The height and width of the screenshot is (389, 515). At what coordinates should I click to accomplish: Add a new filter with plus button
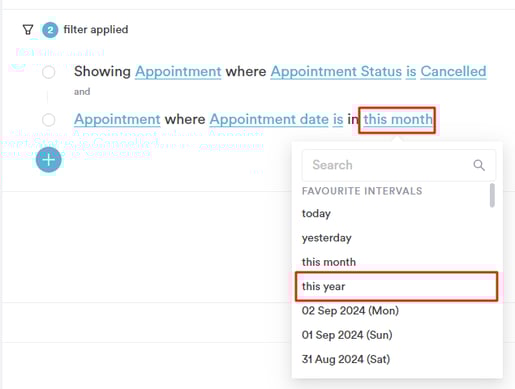tap(49, 160)
